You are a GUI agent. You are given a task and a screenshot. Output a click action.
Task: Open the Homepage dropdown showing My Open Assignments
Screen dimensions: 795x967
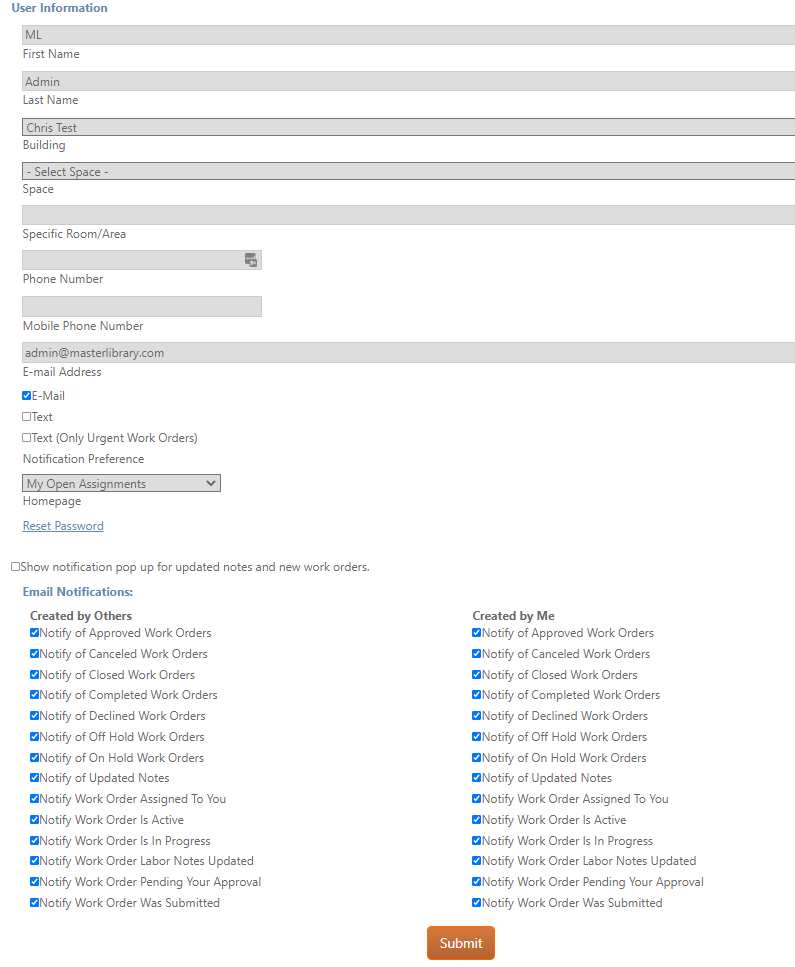click(122, 484)
